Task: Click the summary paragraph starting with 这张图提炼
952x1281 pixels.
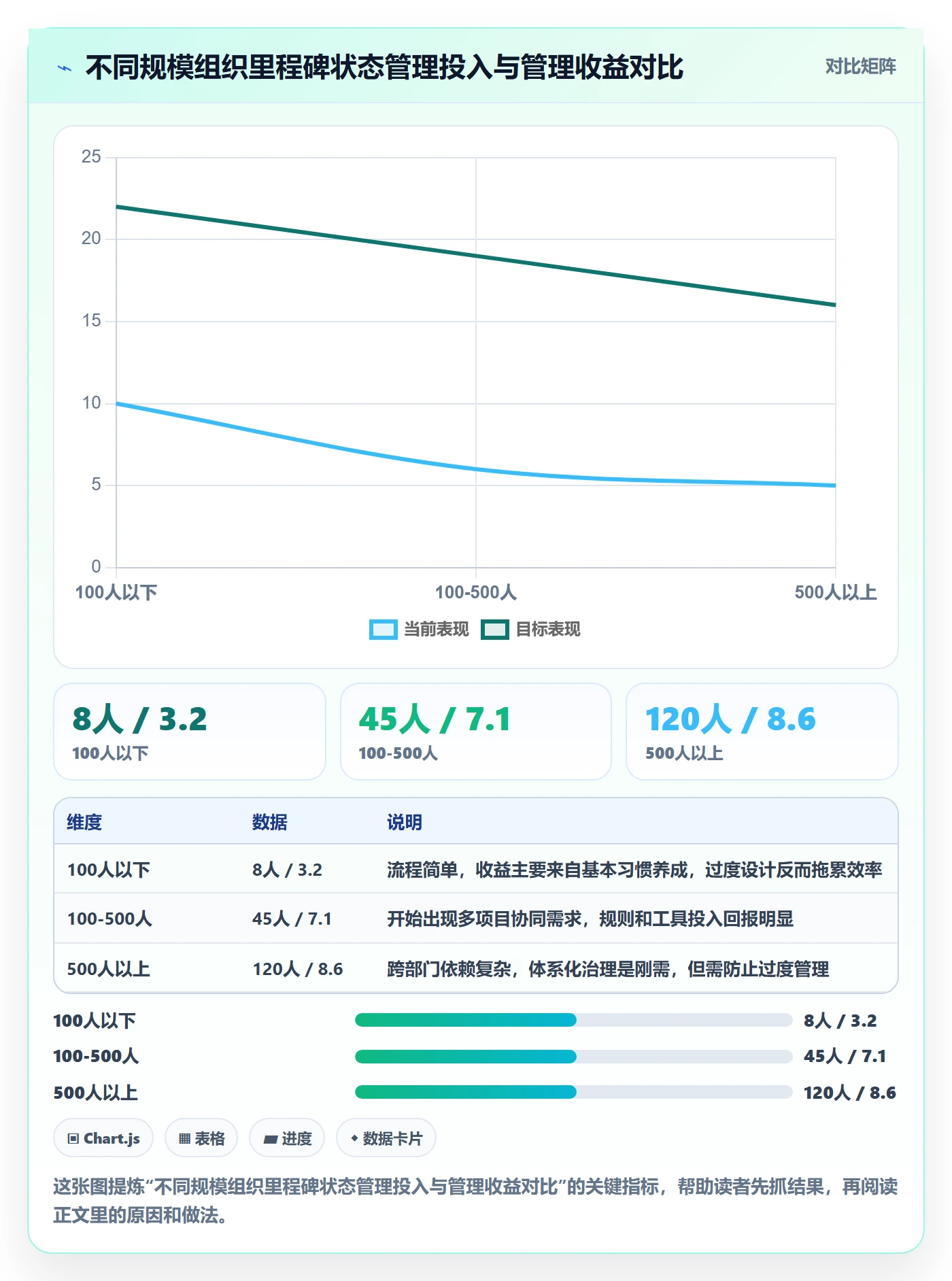Action: [475, 1201]
